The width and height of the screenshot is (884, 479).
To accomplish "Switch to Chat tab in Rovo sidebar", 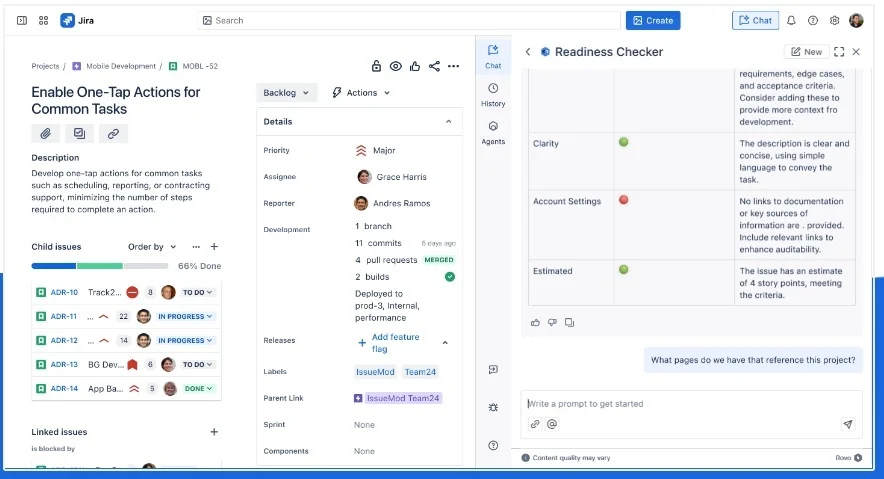I will (x=493, y=57).
